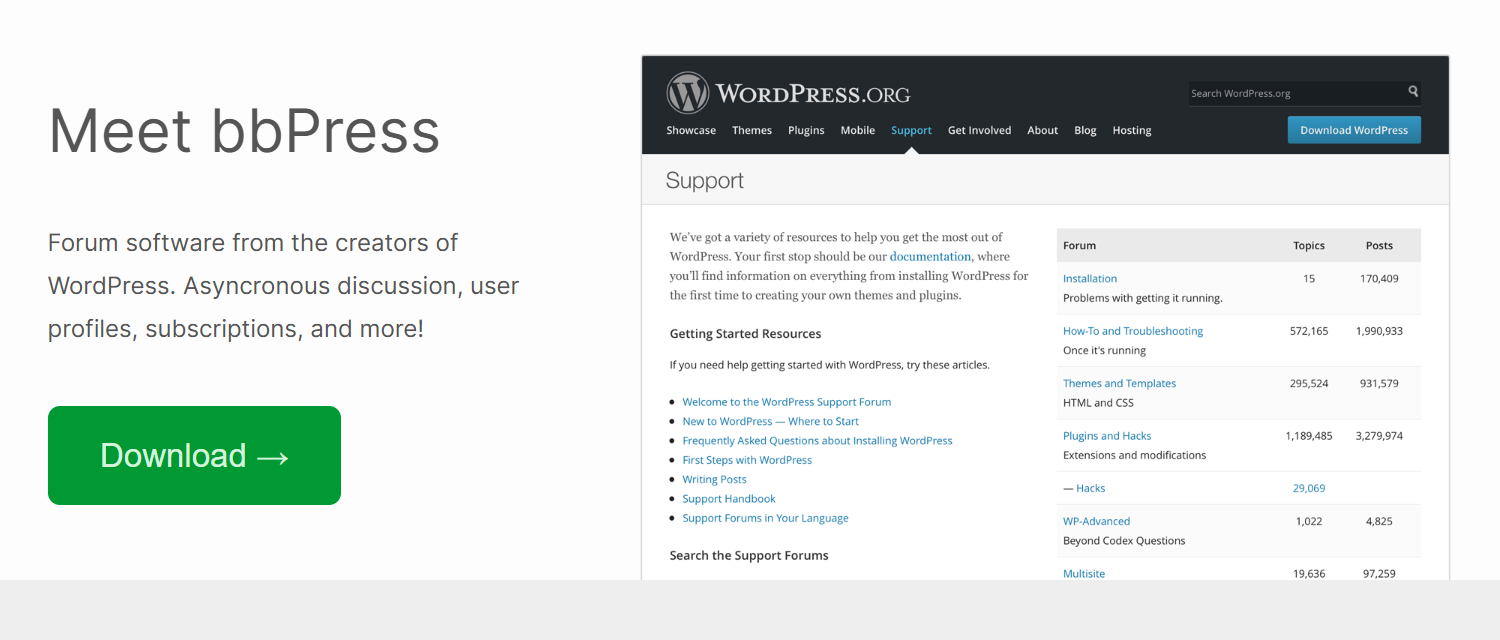Screen dimensions: 1500x640
Task: Click the Hacks topic count 29,069
Action: [x=1309, y=488]
